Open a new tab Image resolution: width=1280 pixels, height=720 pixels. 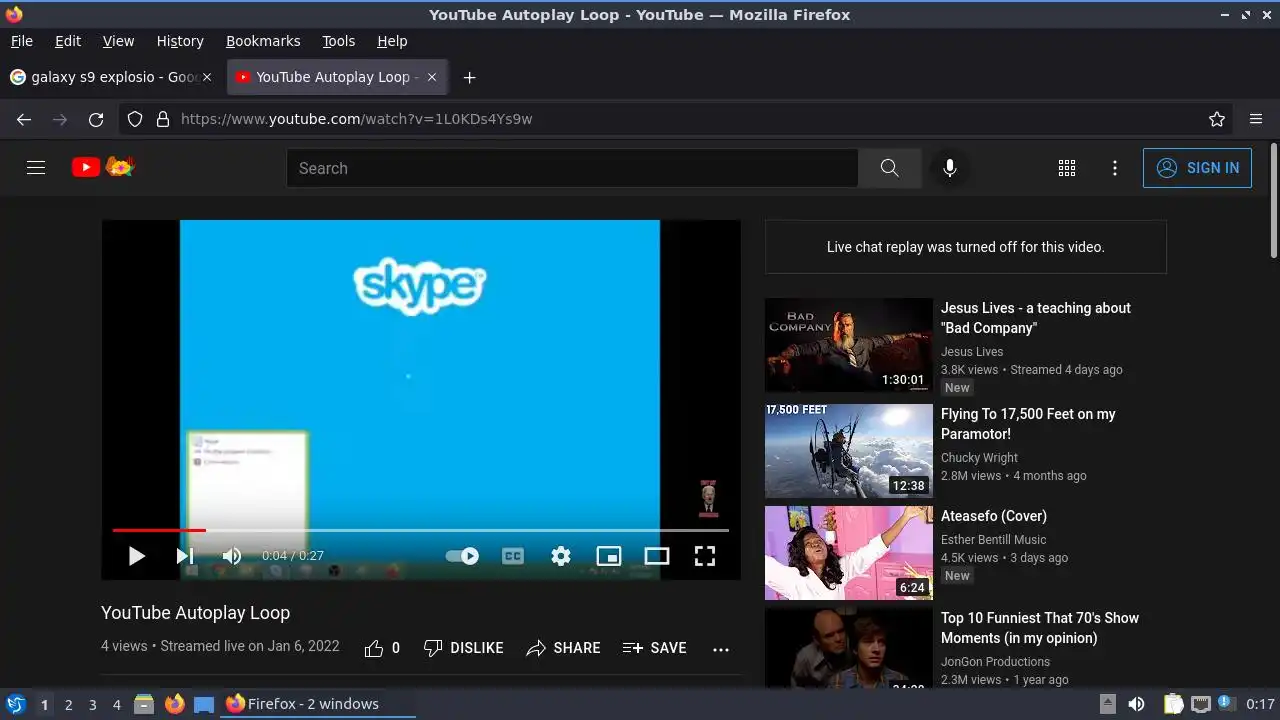tap(469, 77)
